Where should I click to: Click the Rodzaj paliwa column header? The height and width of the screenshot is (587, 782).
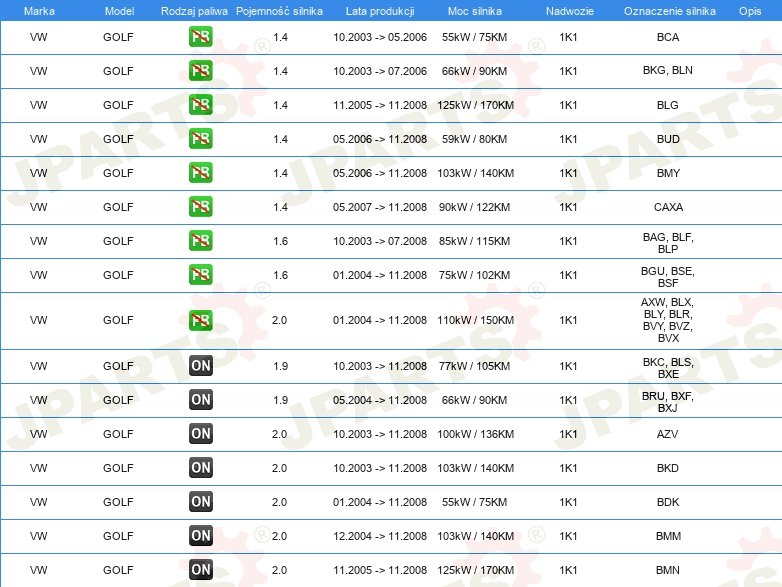(194, 11)
